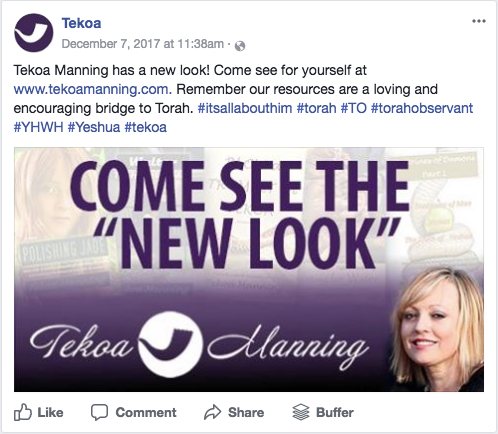This screenshot has width=498, height=434.
Task: Click the globe public audience icon
Action: 240,46
